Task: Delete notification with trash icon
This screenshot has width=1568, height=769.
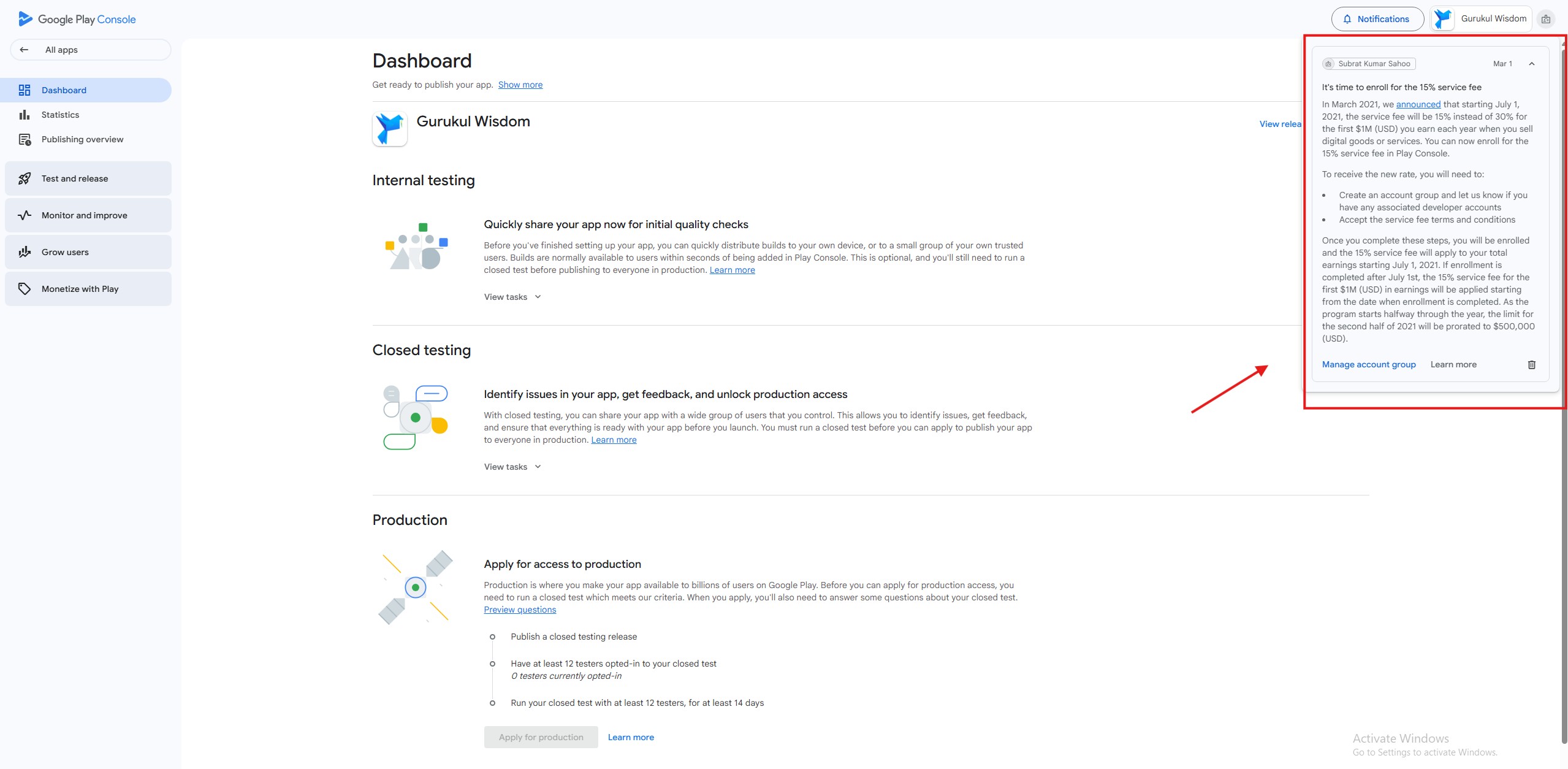Action: coord(1531,365)
